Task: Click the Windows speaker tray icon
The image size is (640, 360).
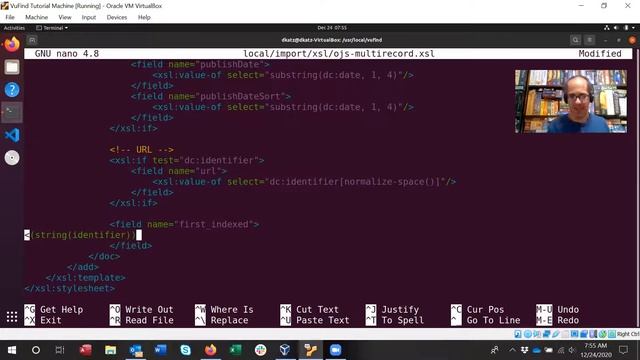Action: pyautogui.click(x=572, y=350)
